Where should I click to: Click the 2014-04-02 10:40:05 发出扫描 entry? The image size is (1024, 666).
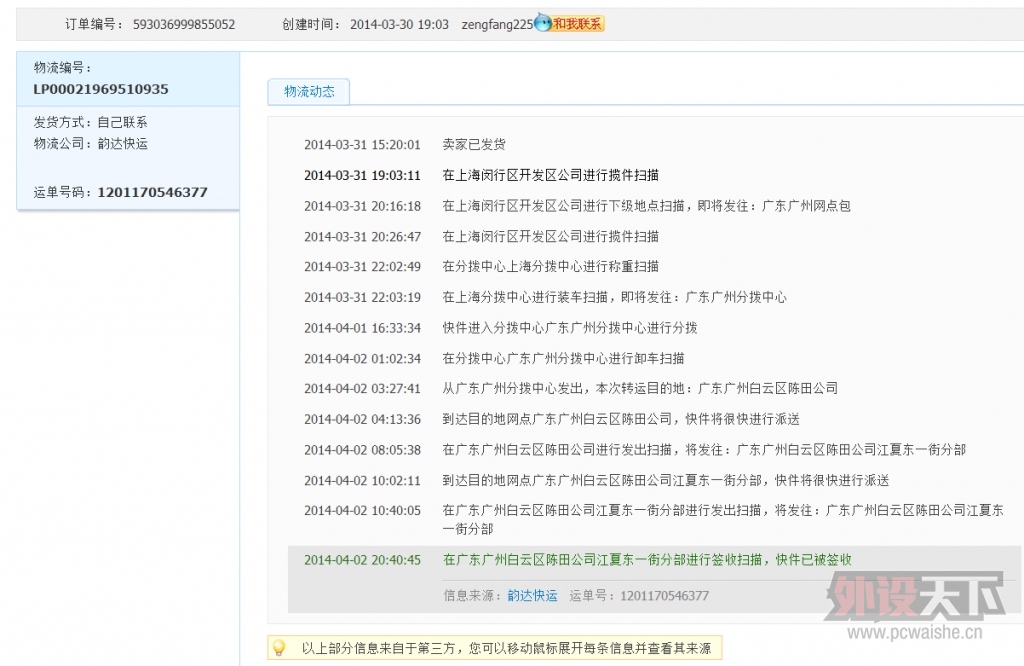coord(654,519)
